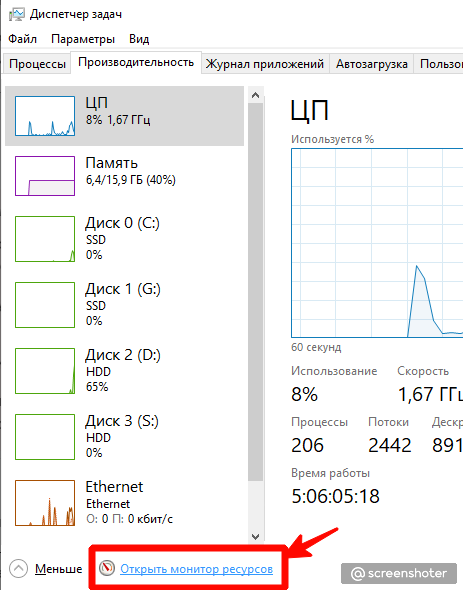Open Диск 0 (C:) SSD performance item
The width and height of the screenshot is (463, 590).
(x=124, y=239)
